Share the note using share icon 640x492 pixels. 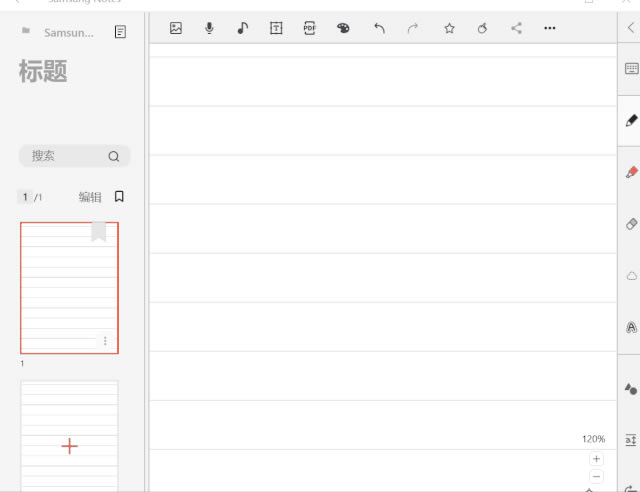(x=516, y=28)
